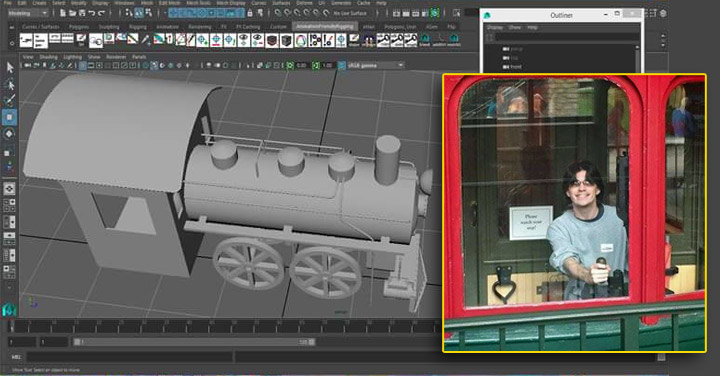This screenshot has width=720, height=376.
Task: Toggle the last snap magnet icon
Action: pyautogui.click(x=326, y=13)
